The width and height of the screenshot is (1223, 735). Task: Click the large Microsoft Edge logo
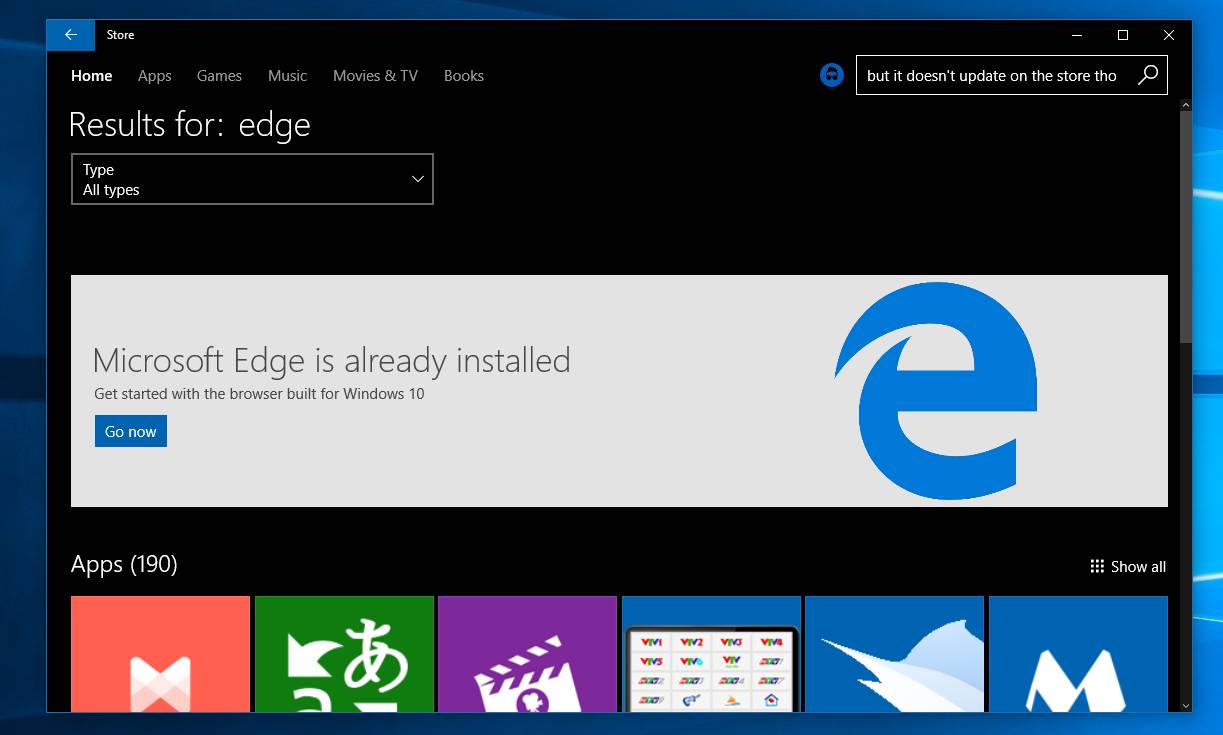pyautogui.click(x=935, y=391)
